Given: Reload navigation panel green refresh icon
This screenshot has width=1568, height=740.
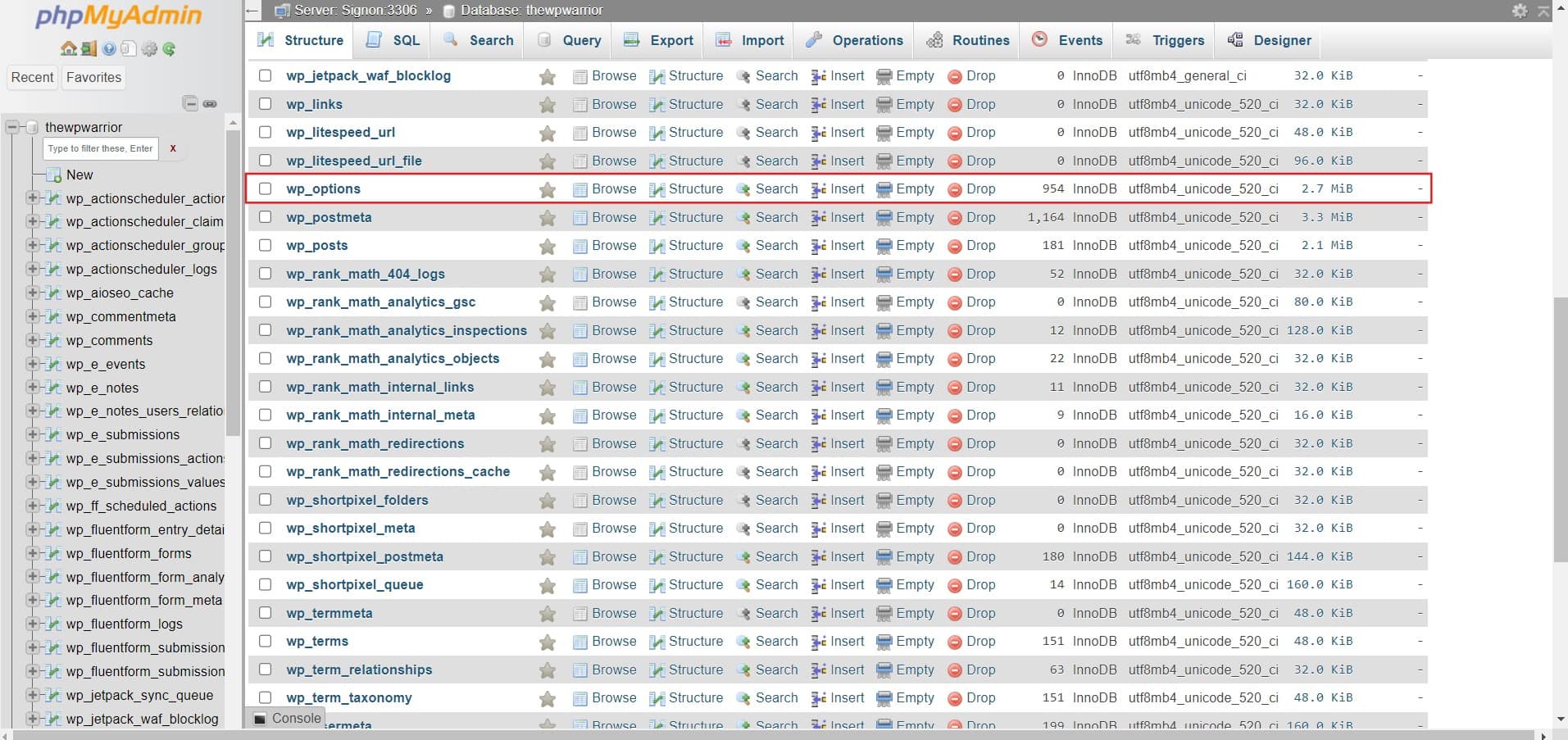Looking at the screenshot, I should 169,49.
